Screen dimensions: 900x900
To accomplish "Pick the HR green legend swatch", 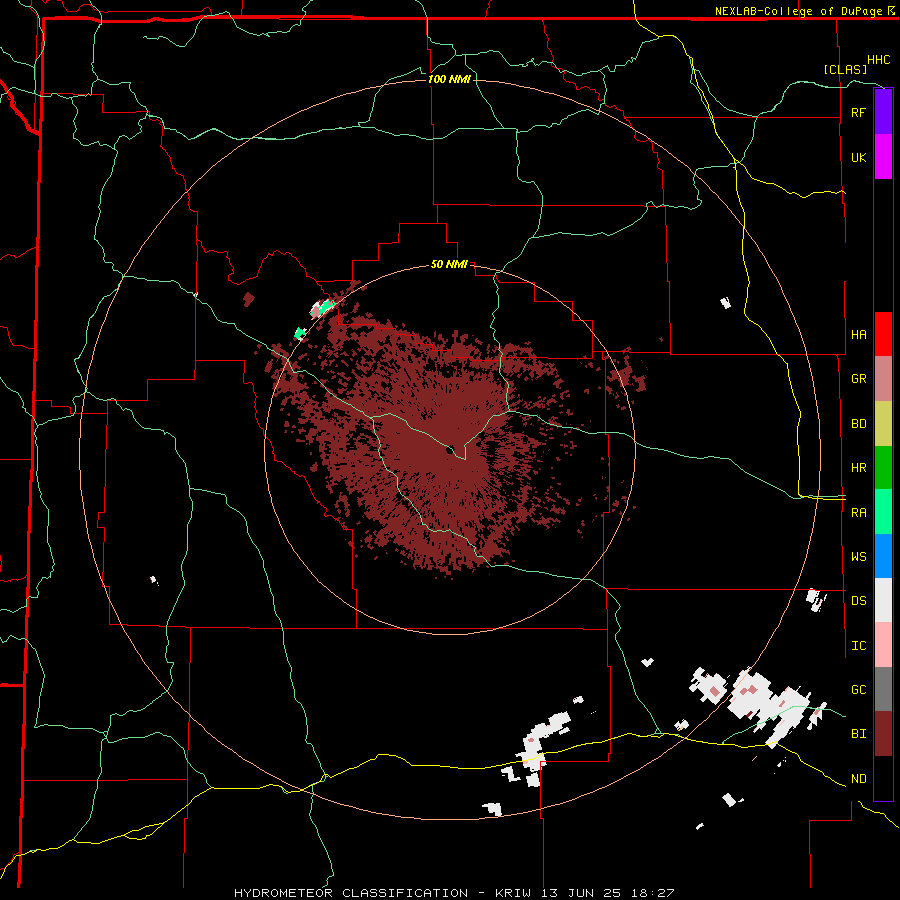I will pyautogui.click(x=883, y=468).
